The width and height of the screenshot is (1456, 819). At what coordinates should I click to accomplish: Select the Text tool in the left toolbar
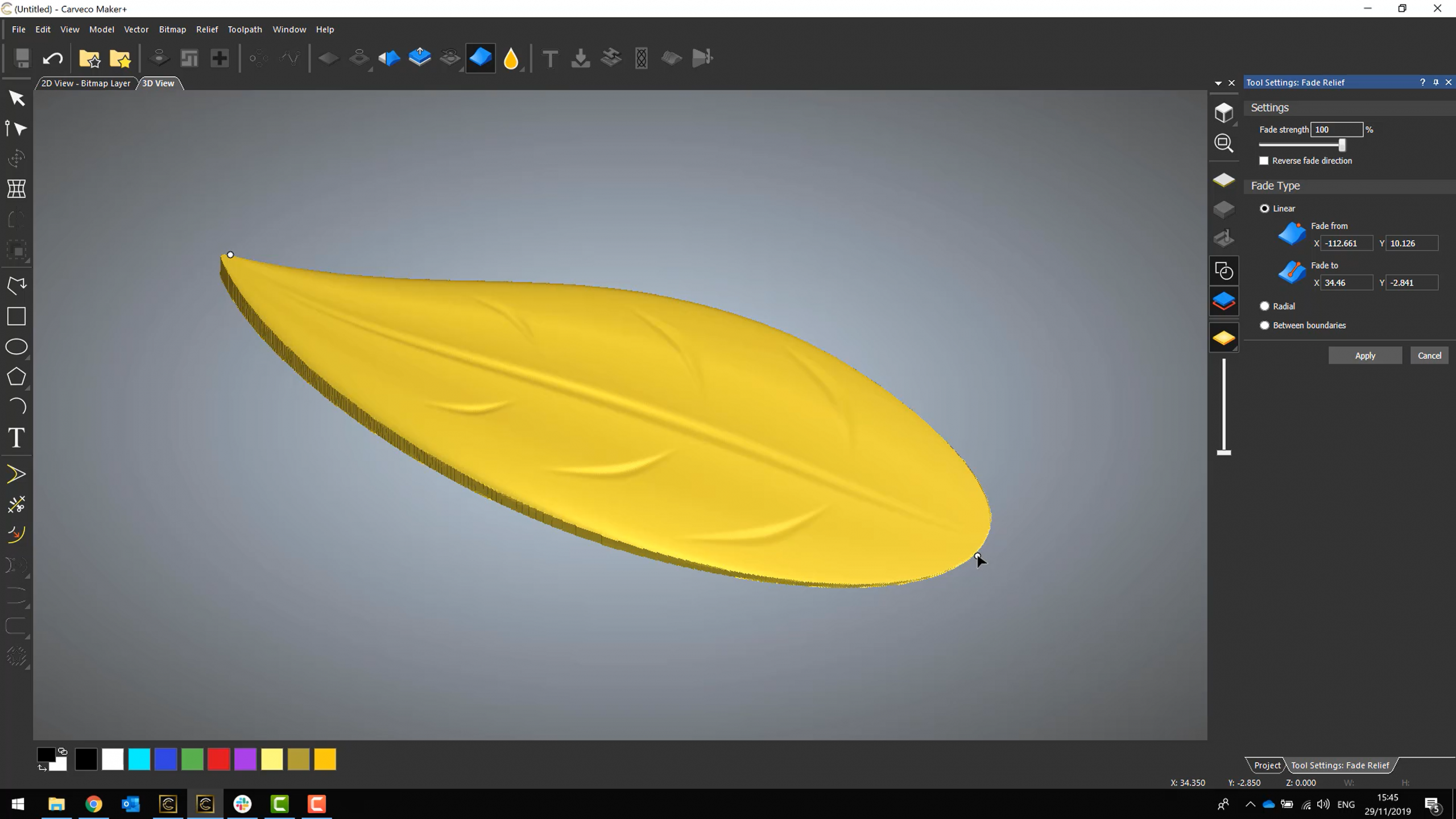[x=16, y=437]
